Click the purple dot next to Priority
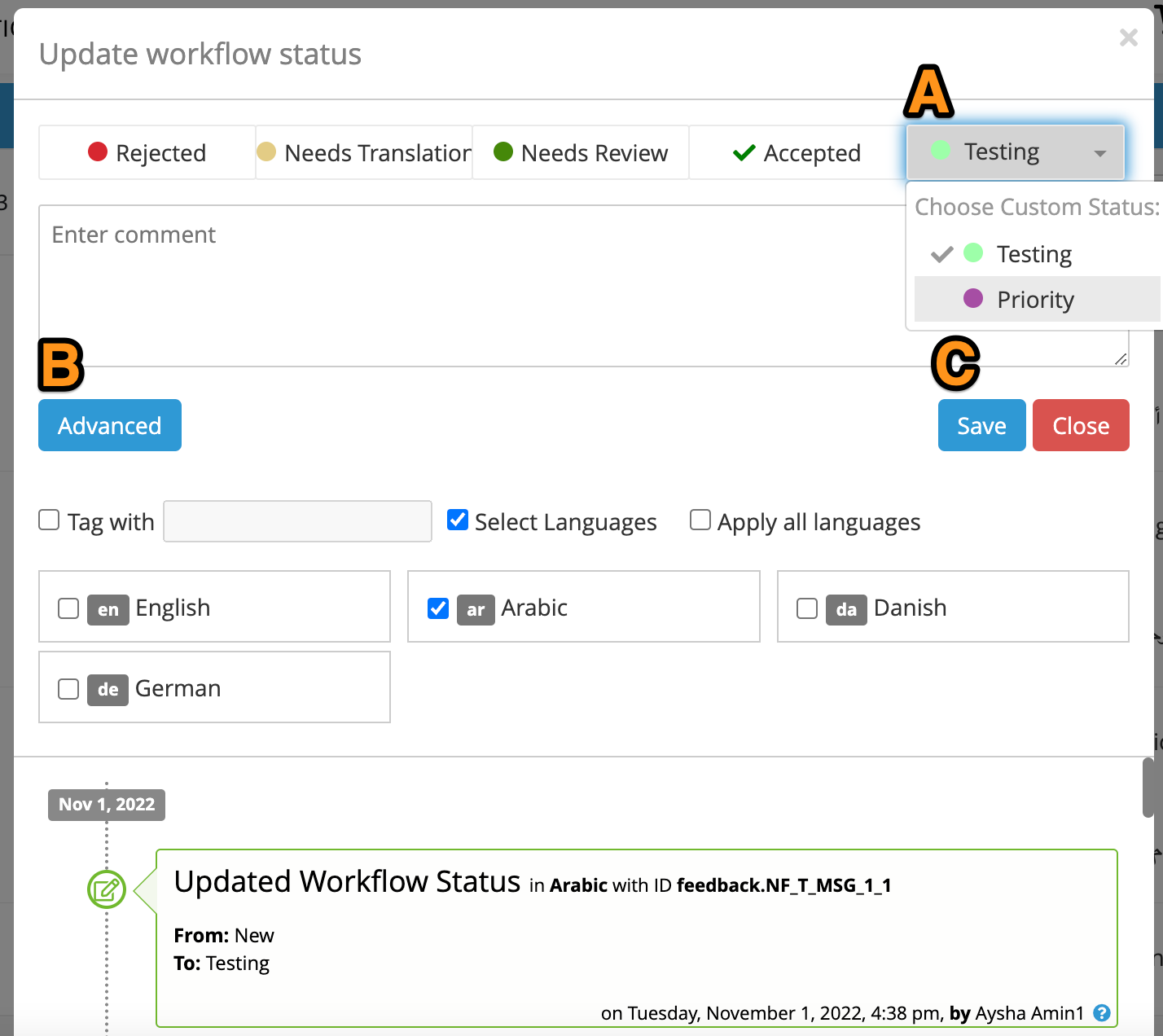Screen dimensions: 1163x1036 (974, 299)
